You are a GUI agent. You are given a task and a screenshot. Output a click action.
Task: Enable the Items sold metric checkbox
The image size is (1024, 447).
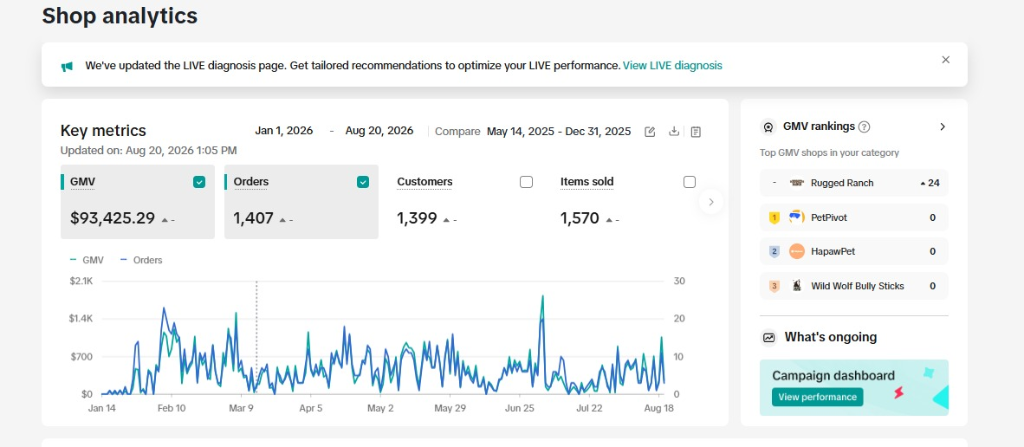[690, 182]
